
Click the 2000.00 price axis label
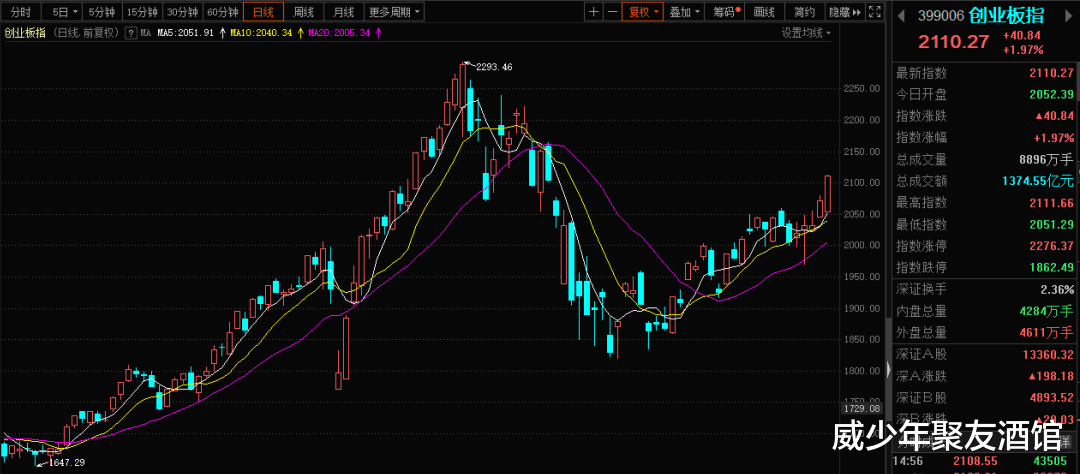point(862,245)
